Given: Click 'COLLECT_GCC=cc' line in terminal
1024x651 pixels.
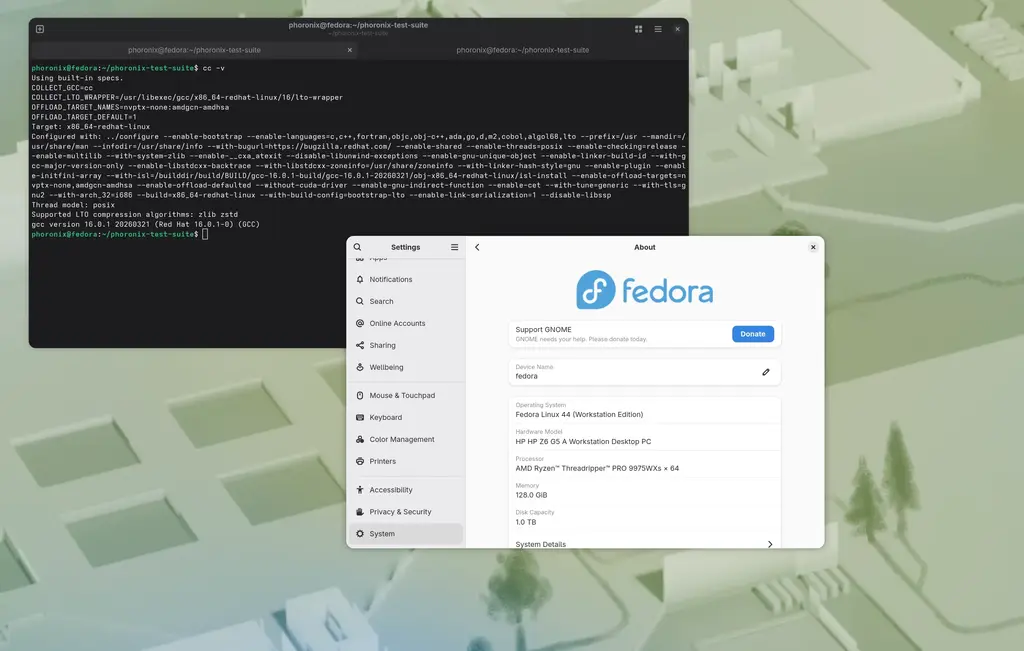Looking at the screenshot, I should click(x=62, y=87).
